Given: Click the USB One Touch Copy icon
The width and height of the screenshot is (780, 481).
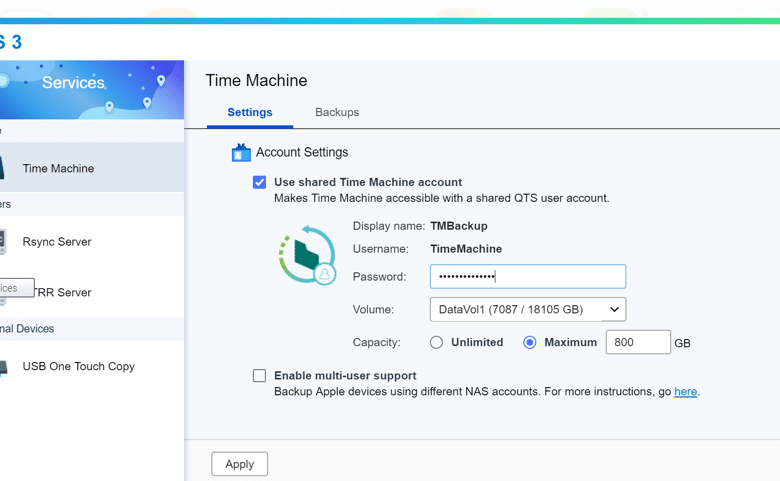Looking at the screenshot, I should point(3,368).
